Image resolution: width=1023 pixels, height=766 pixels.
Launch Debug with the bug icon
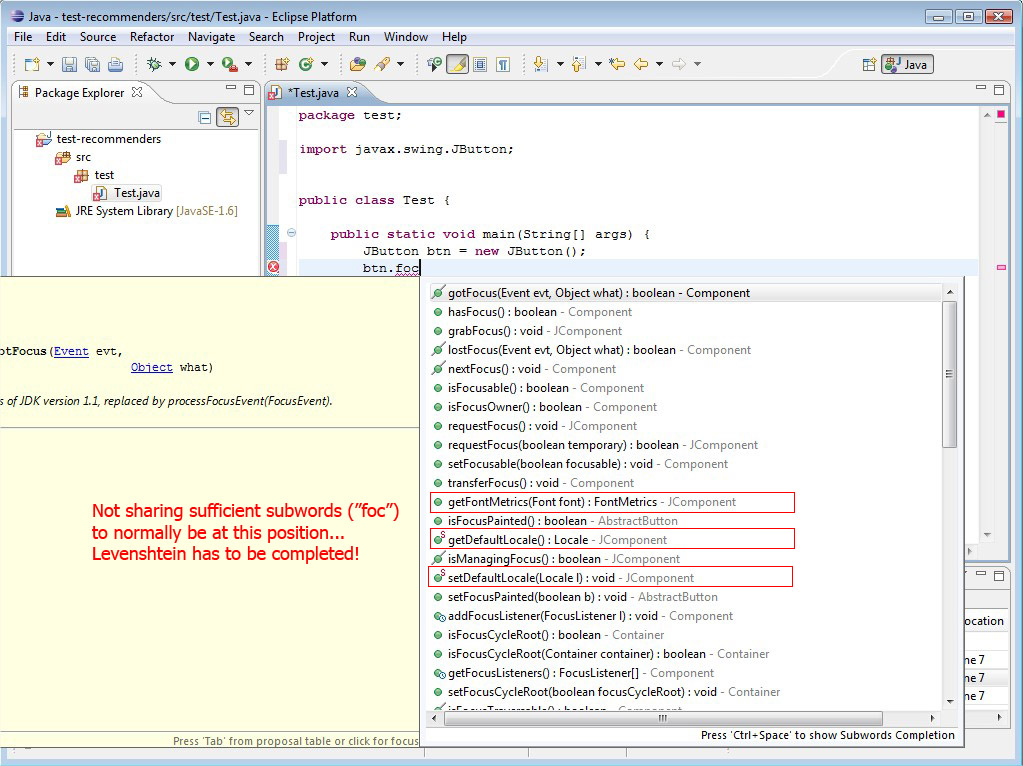(x=154, y=64)
